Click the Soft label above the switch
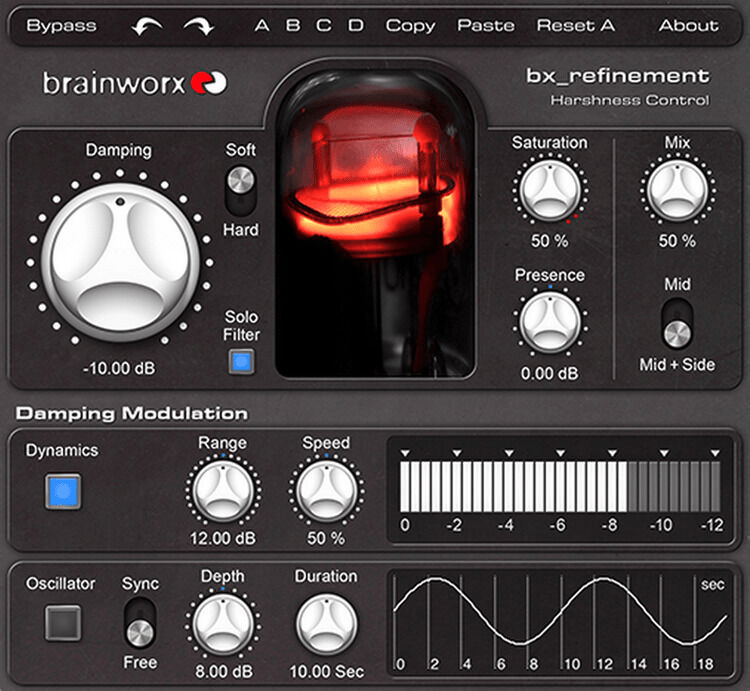Screen dimensions: 750x691 (x=241, y=150)
